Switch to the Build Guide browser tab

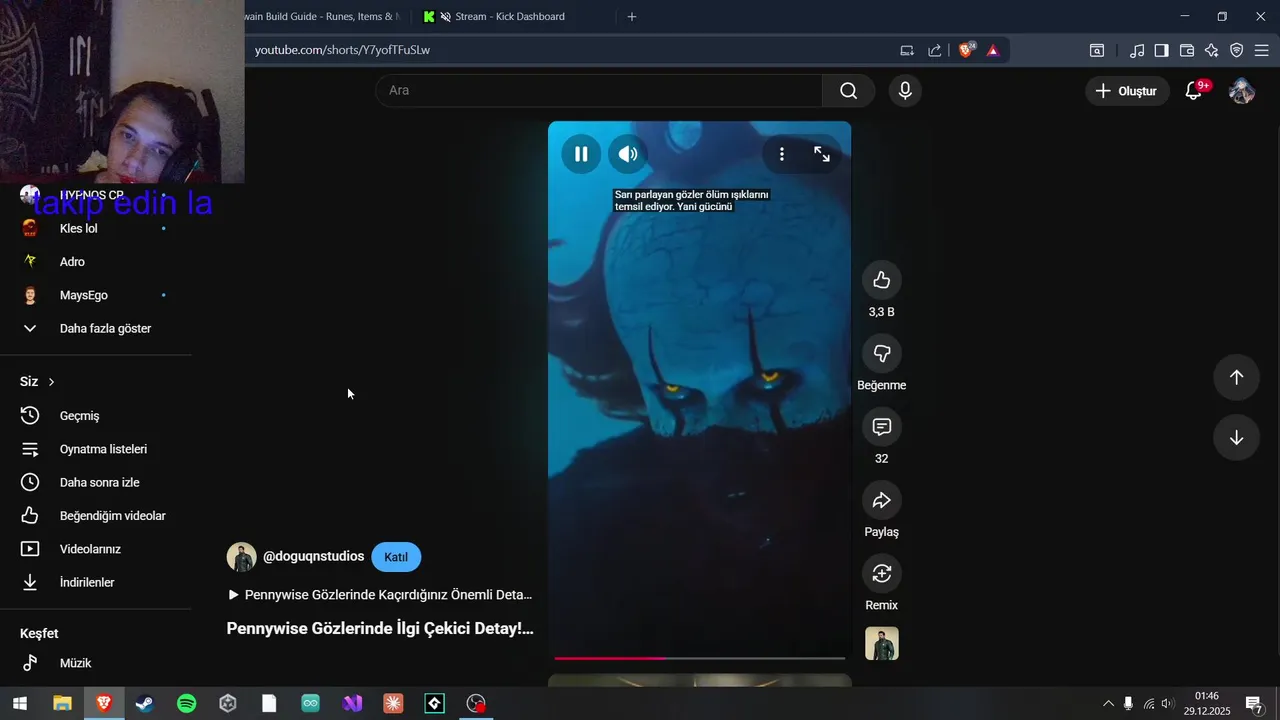point(322,16)
